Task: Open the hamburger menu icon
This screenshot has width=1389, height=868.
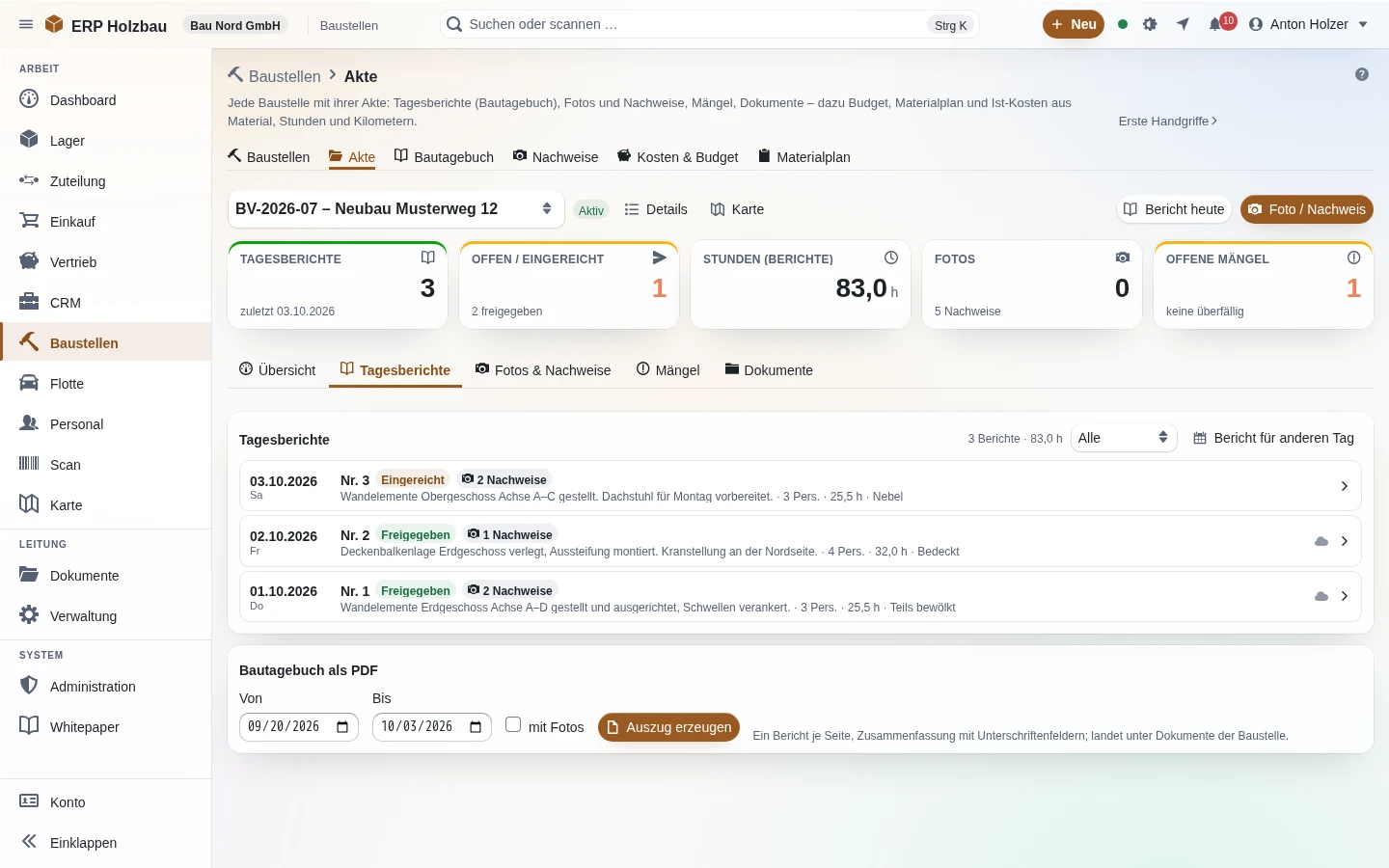Action: (26, 24)
